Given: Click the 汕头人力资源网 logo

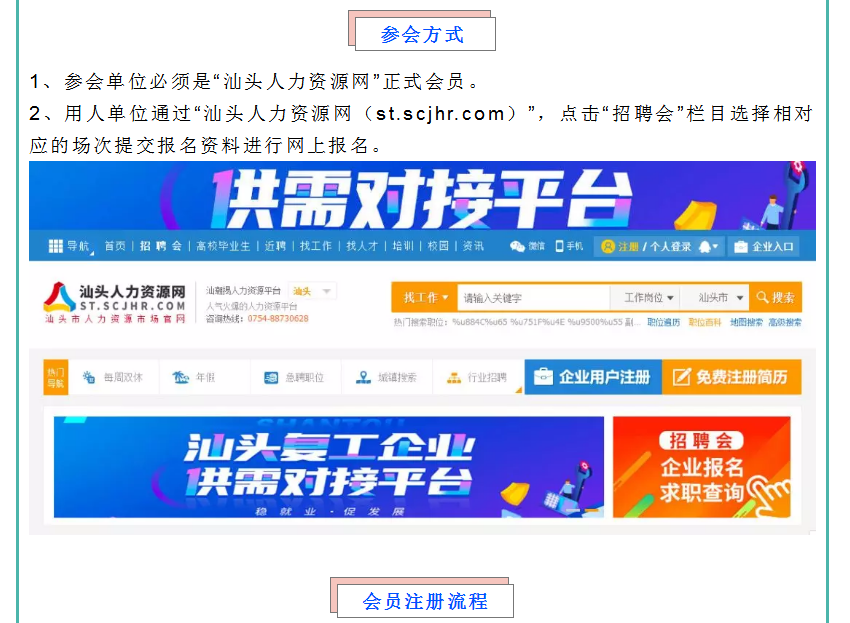Looking at the screenshot, I should click(x=115, y=303).
